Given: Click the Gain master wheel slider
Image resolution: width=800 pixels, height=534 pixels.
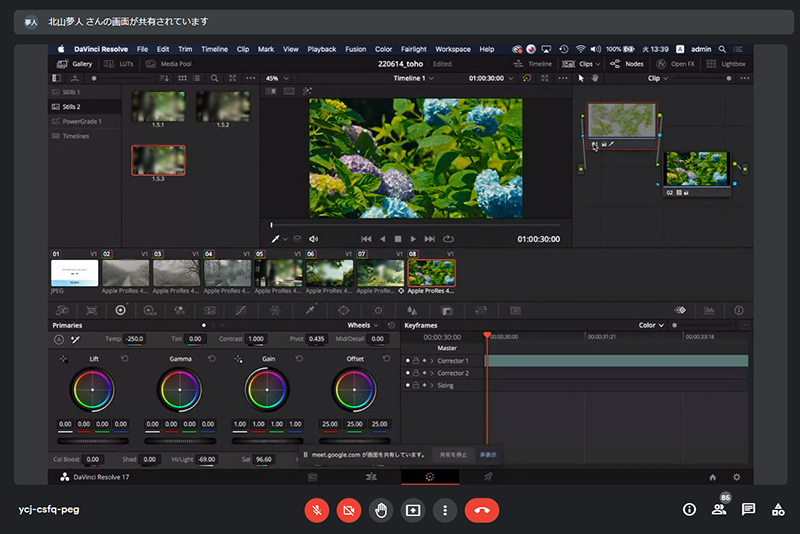Looking at the screenshot, I should point(267,441).
